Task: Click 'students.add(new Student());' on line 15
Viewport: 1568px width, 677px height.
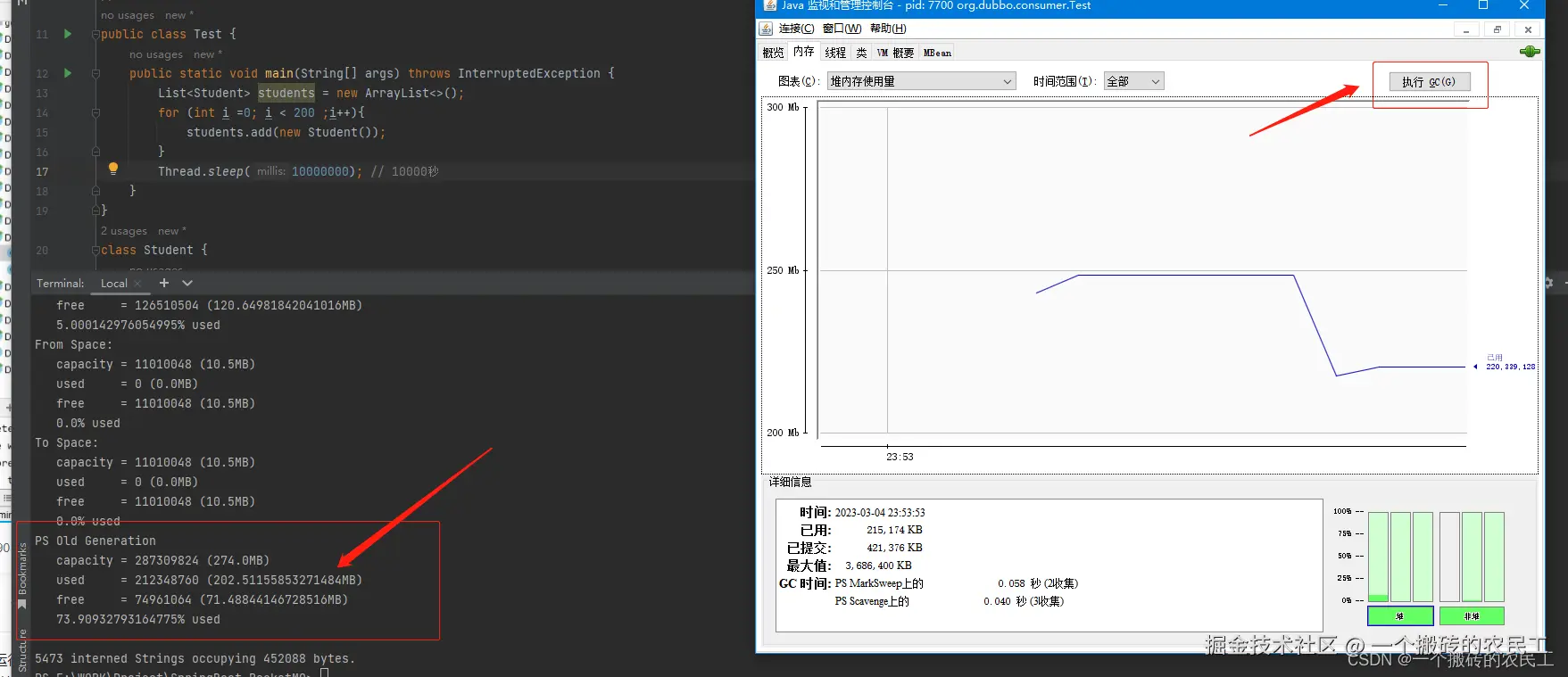Action: pos(286,132)
